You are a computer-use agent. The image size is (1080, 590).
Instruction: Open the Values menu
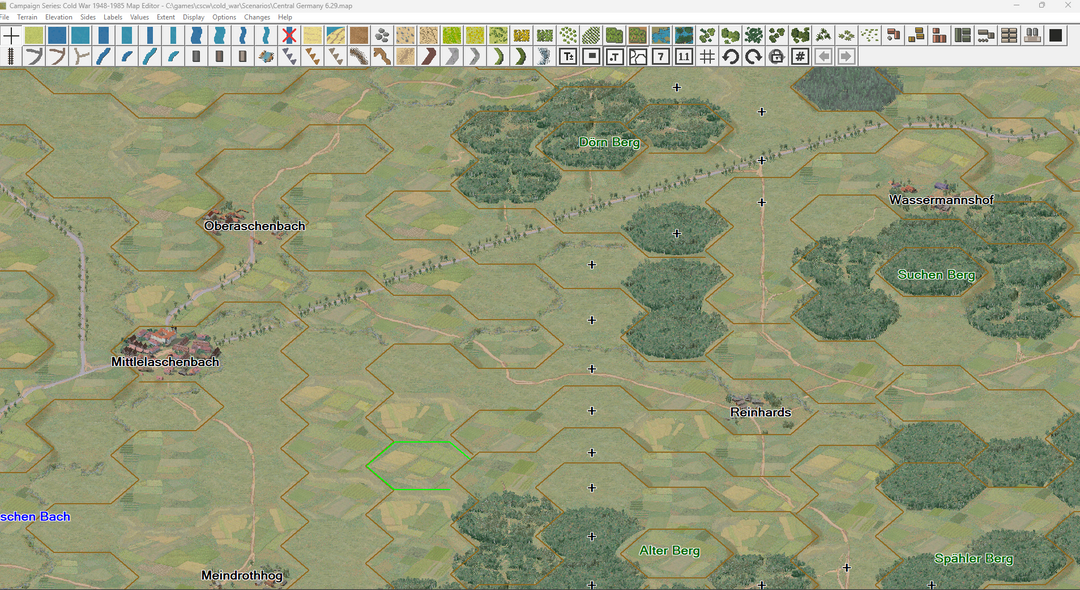pos(139,17)
